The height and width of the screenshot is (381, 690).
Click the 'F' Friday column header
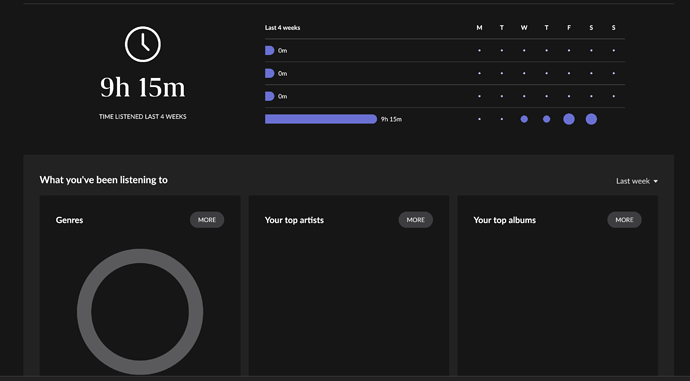pos(569,27)
